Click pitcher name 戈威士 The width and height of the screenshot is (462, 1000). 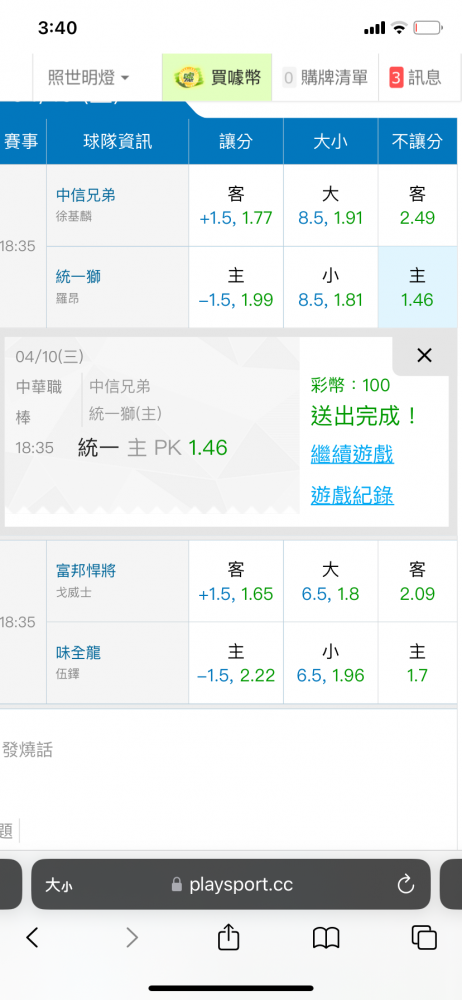click(74, 592)
